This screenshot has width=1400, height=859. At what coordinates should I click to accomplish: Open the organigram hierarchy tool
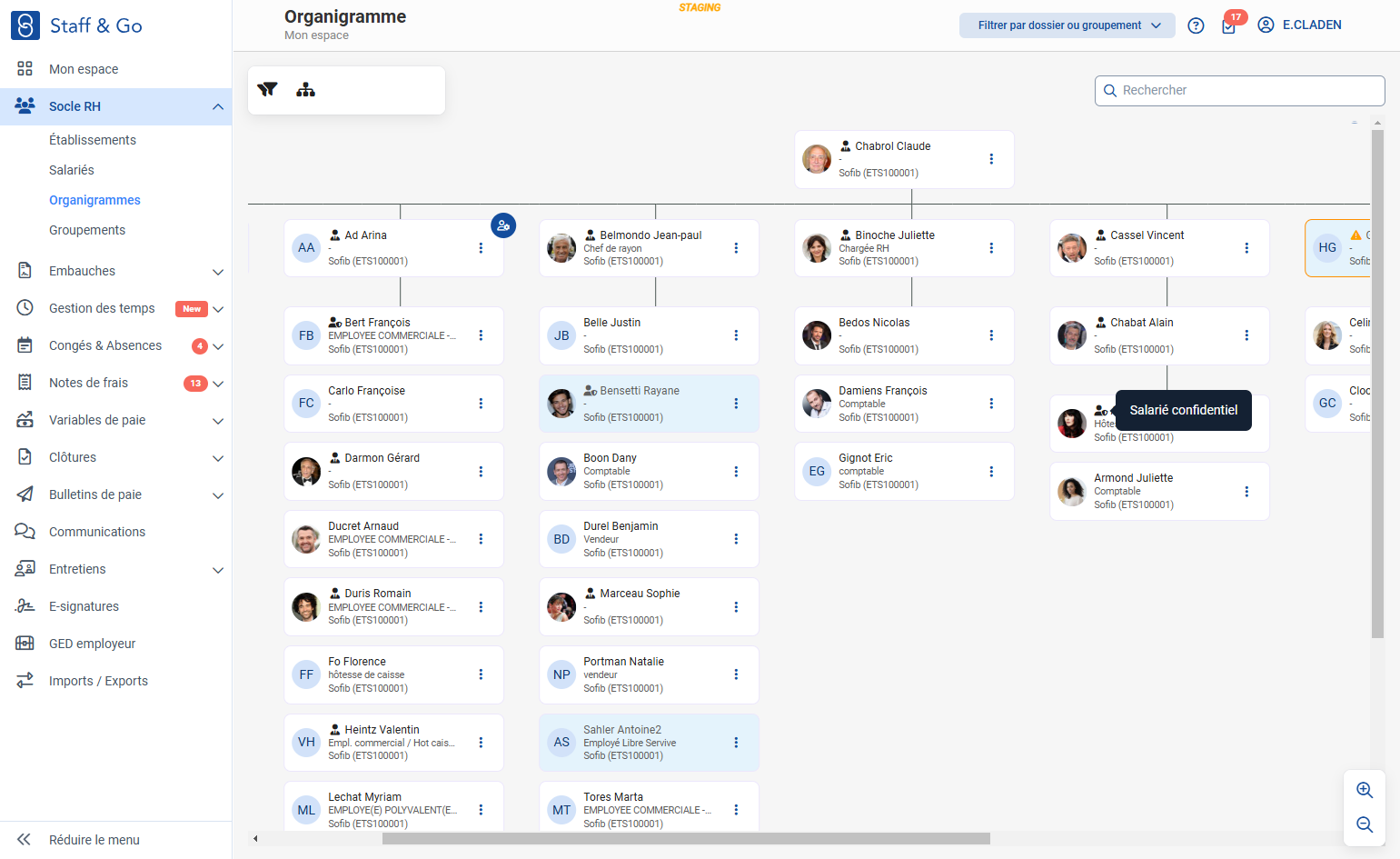point(306,90)
